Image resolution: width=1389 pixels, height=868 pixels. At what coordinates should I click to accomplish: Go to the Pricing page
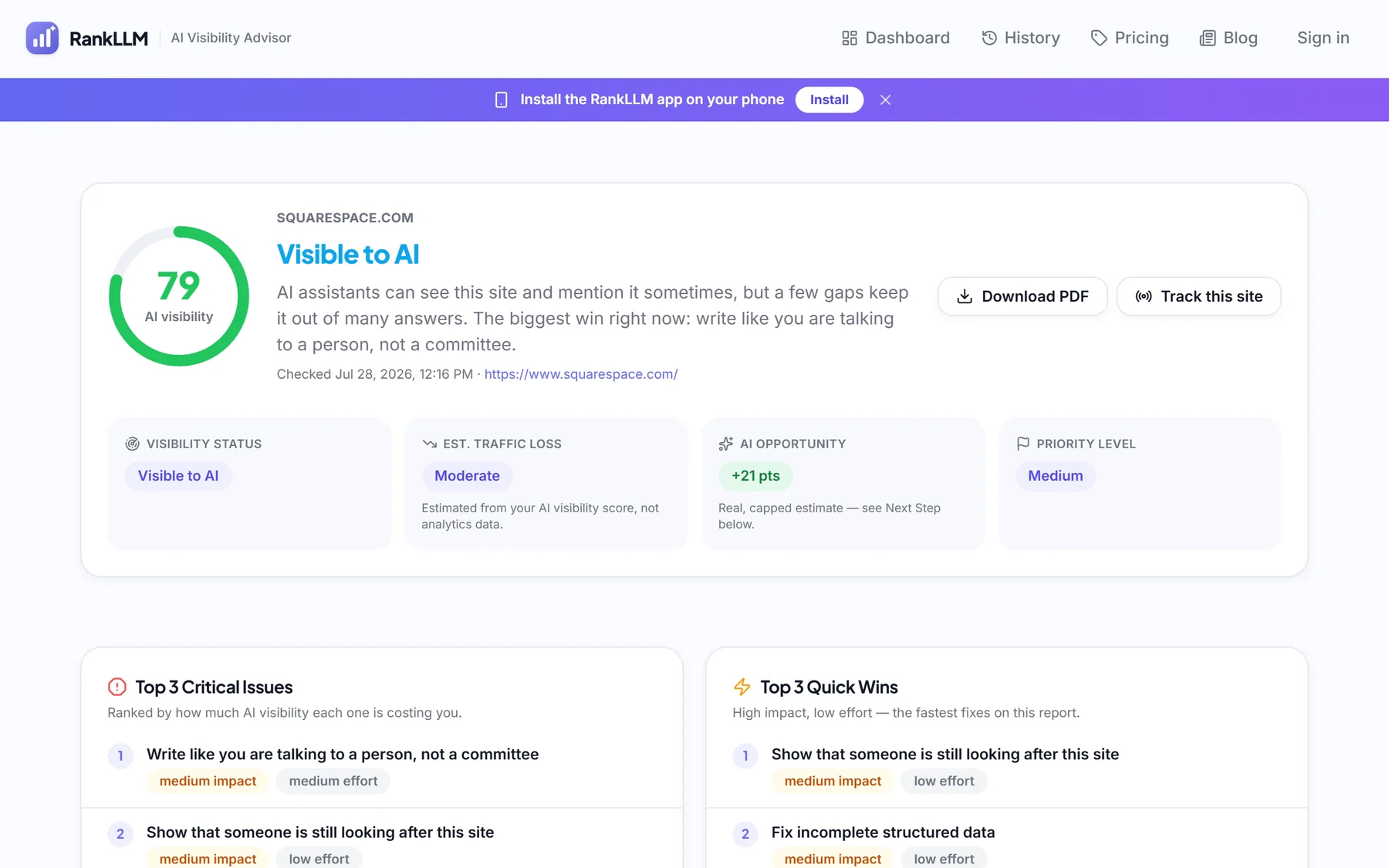[1130, 38]
